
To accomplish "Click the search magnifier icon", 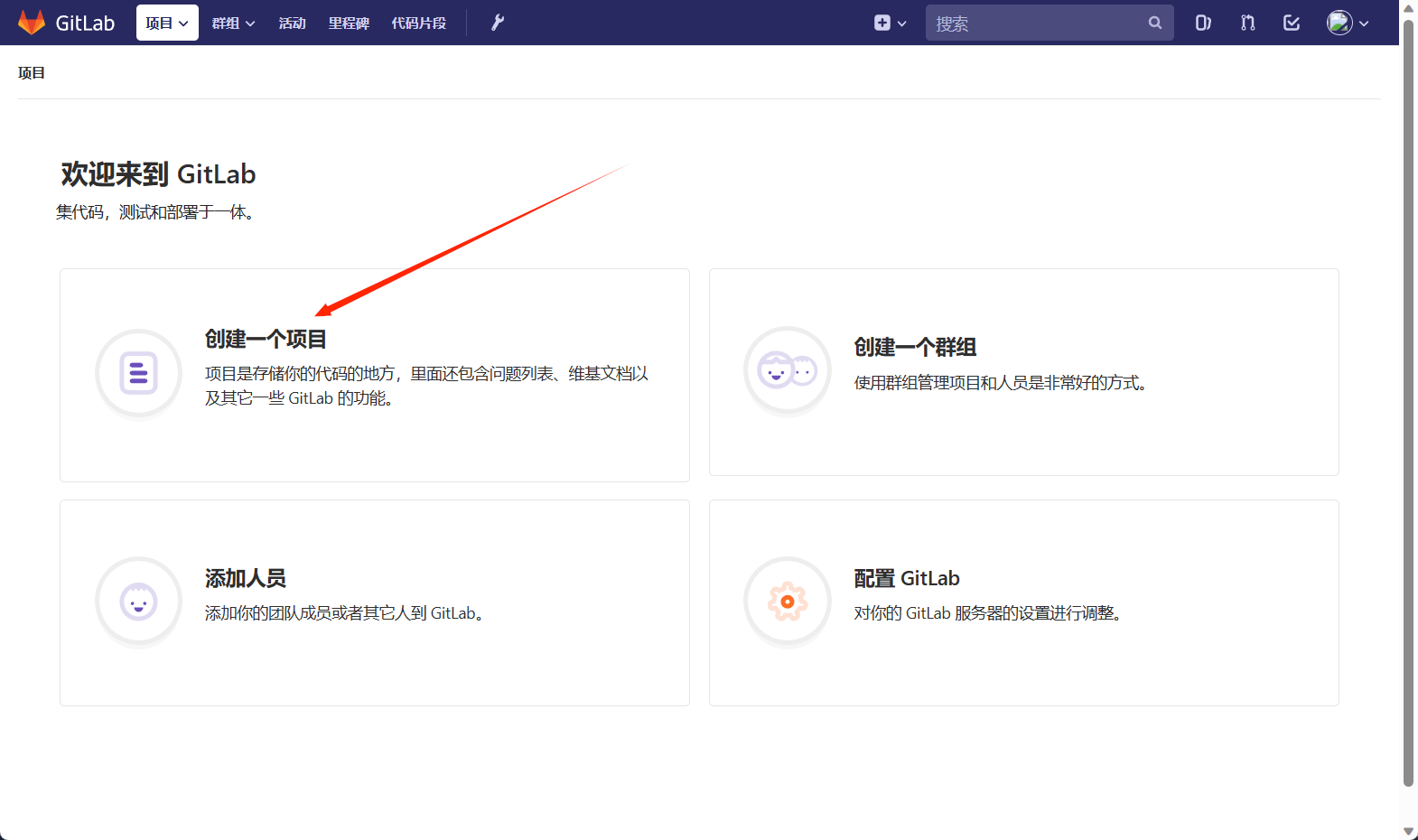I will 1155,23.
